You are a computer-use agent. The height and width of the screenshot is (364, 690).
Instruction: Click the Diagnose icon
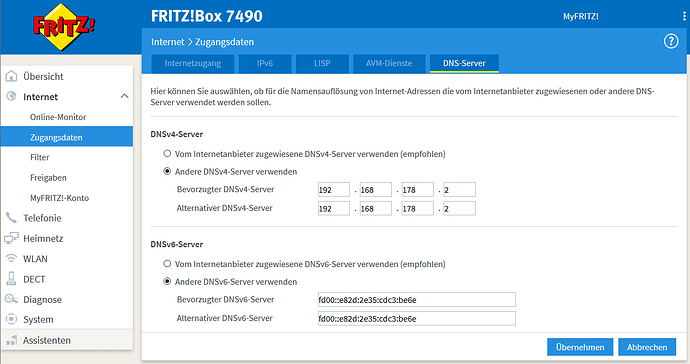[11, 299]
